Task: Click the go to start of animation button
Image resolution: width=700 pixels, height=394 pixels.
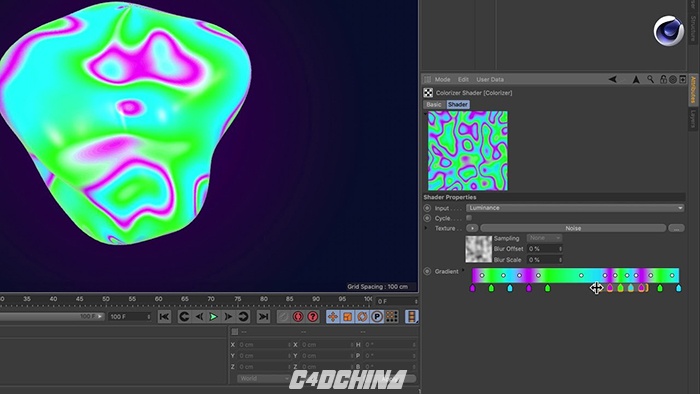Action: [164, 317]
